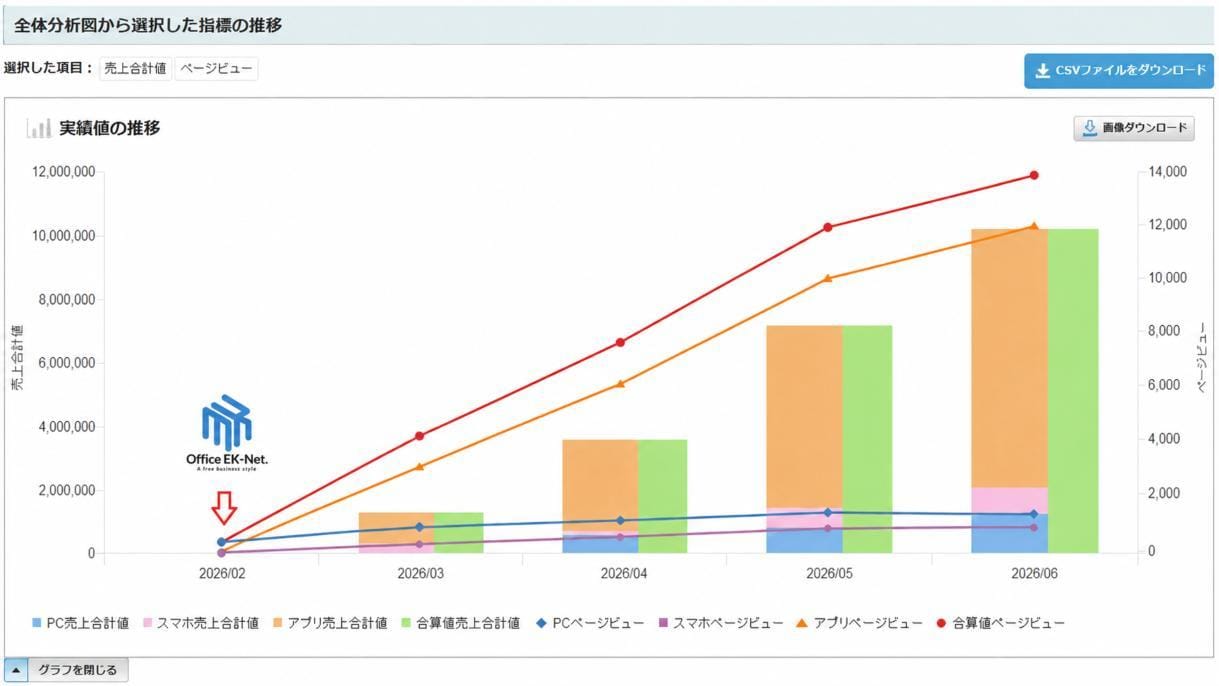Toggle PC売上合計値 legend swatch
The image size is (1219, 686).
click(x=37, y=623)
